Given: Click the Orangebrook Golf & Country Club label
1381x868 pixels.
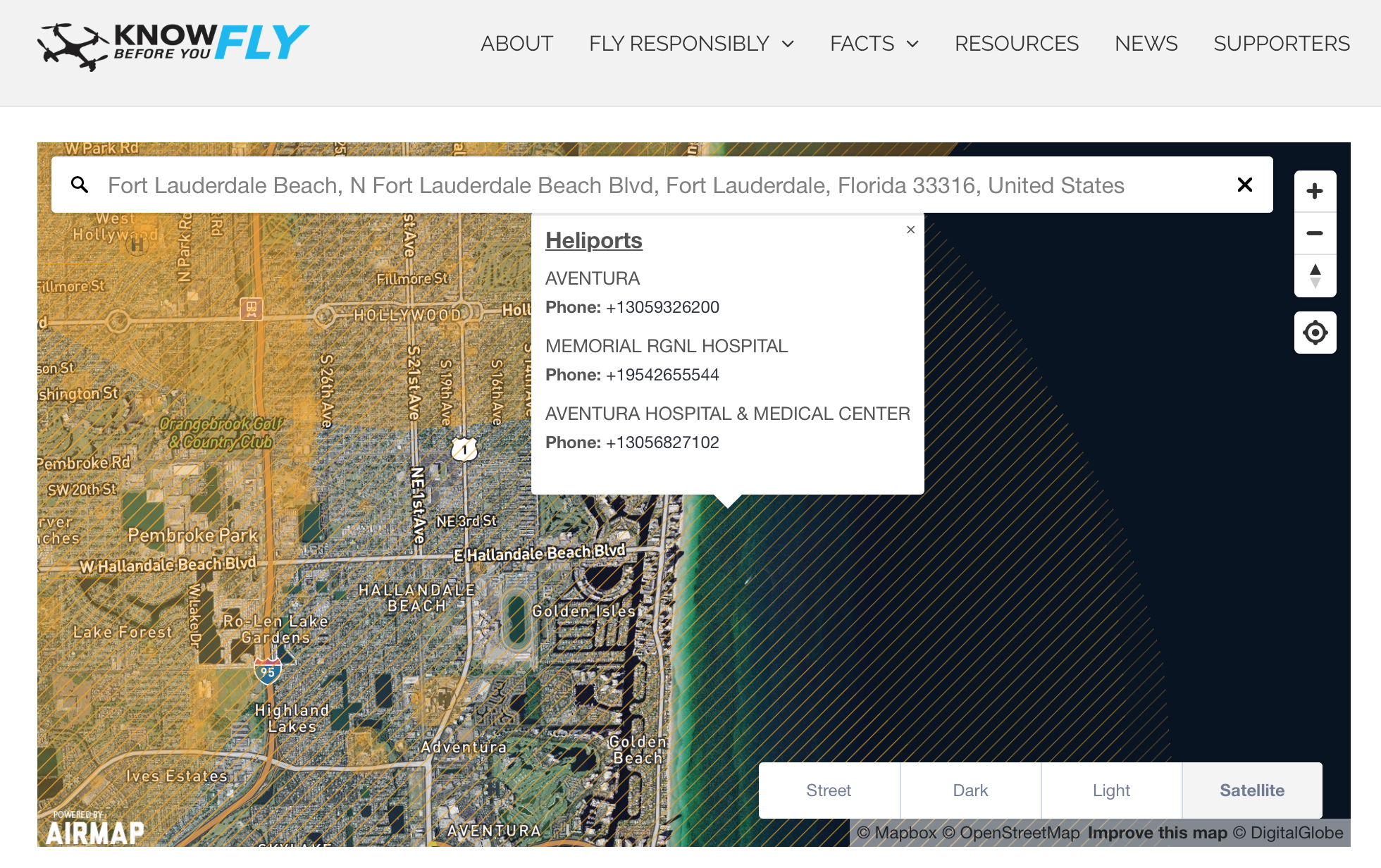Looking at the screenshot, I should (221, 433).
